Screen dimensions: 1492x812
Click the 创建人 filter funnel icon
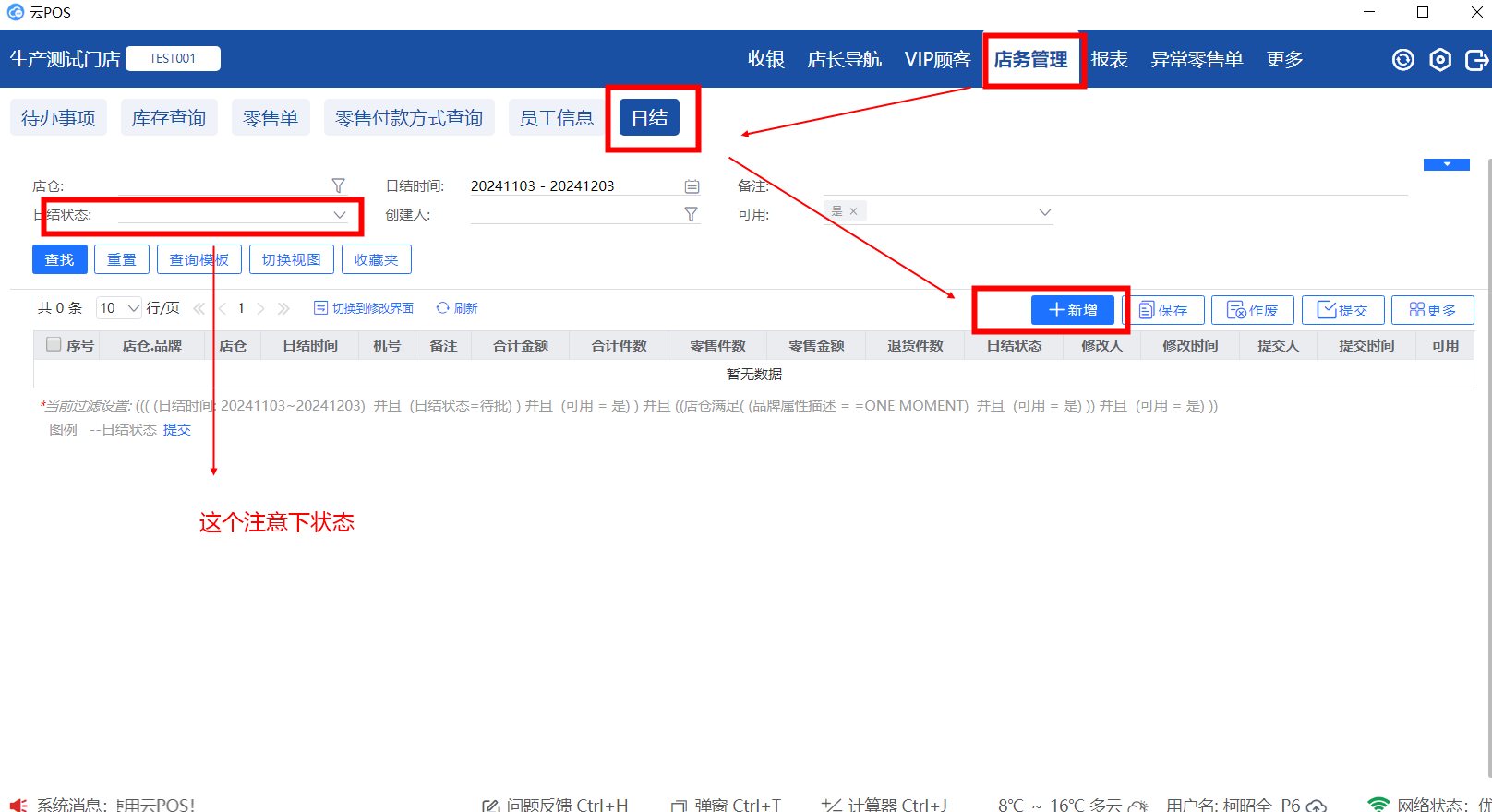pyautogui.click(x=691, y=214)
